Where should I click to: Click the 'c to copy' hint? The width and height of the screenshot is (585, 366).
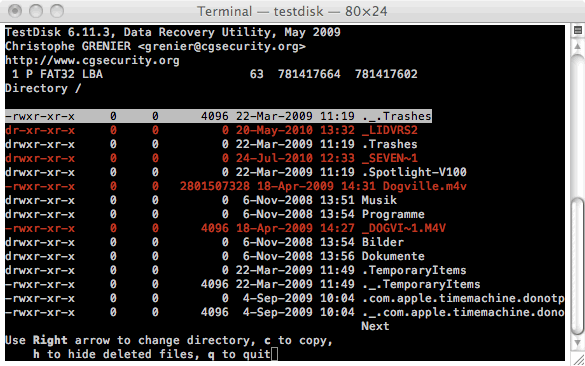pos(298,340)
